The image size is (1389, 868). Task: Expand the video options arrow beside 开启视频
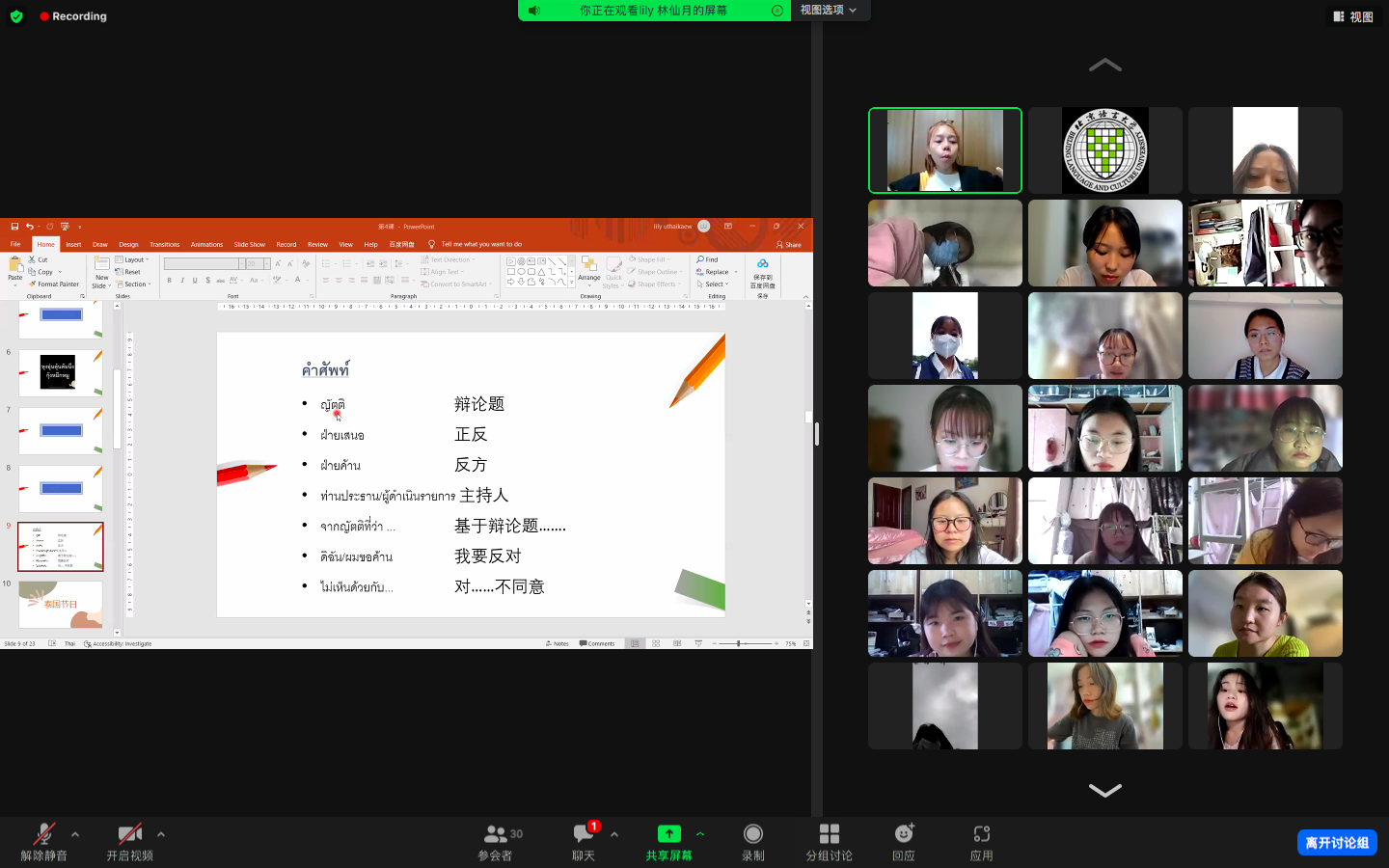[161, 834]
